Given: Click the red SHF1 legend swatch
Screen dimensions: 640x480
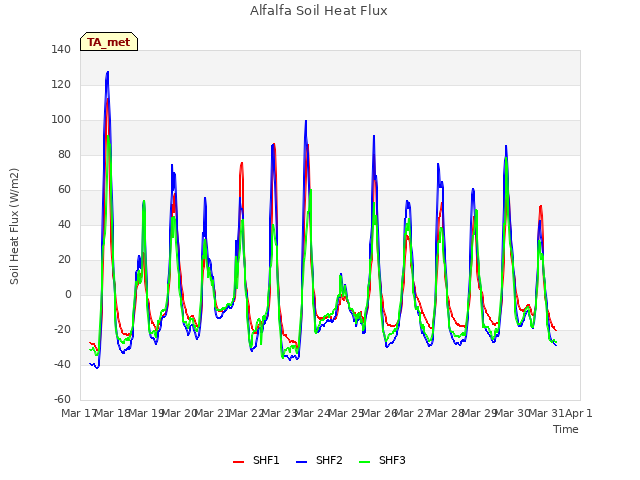Looking at the screenshot, I should tap(238, 462).
